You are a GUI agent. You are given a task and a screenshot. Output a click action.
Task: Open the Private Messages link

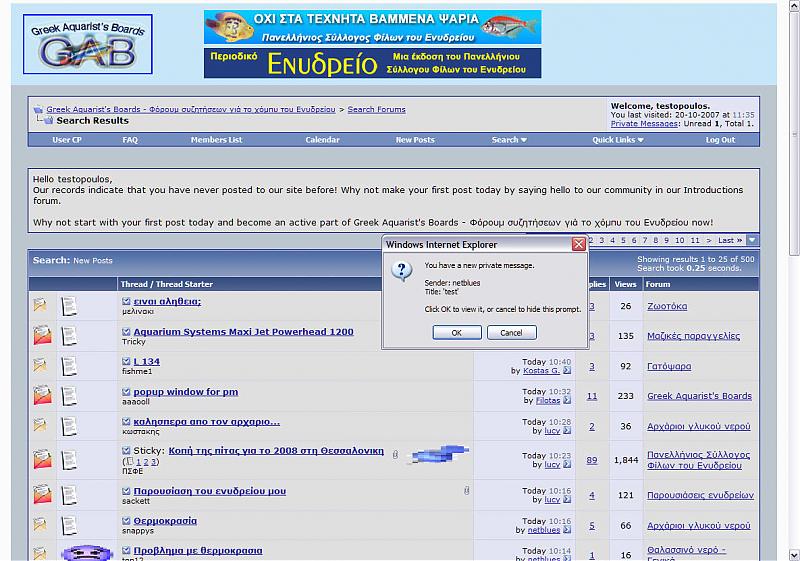[645, 124]
